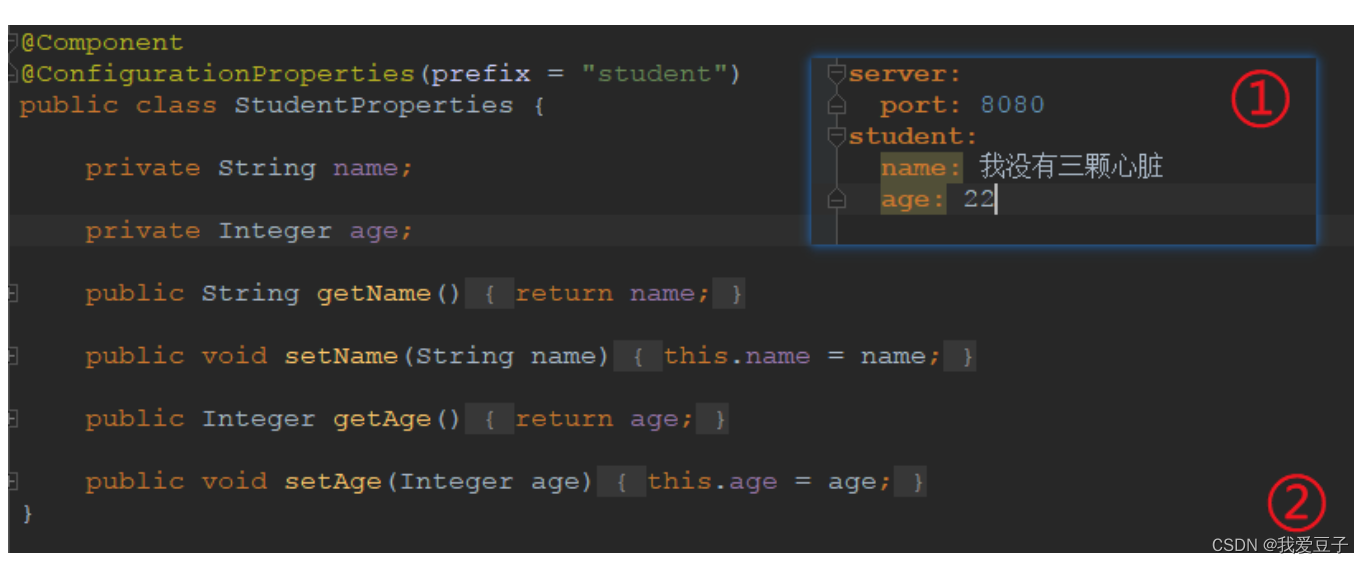Click the folded opening brace after setName(String name)
The width and height of the screenshot is (1365, 564).
637,356
